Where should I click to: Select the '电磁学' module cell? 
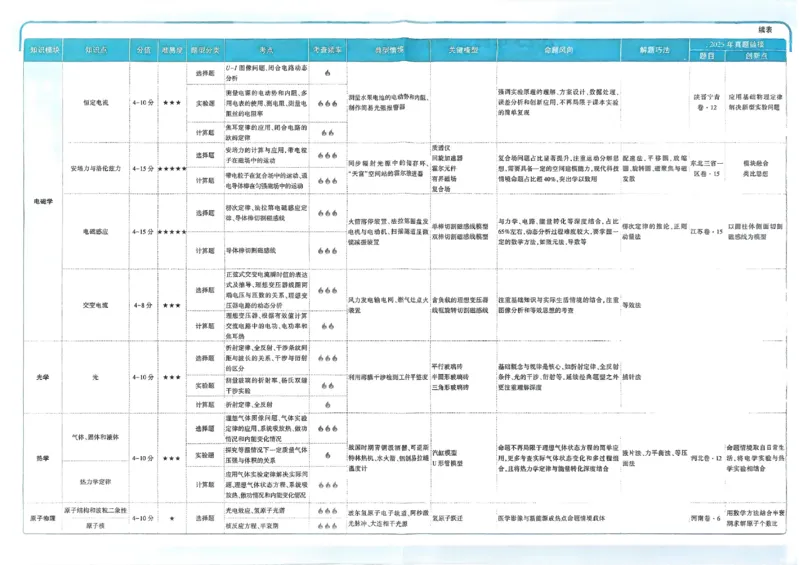[x=43, y=202]
